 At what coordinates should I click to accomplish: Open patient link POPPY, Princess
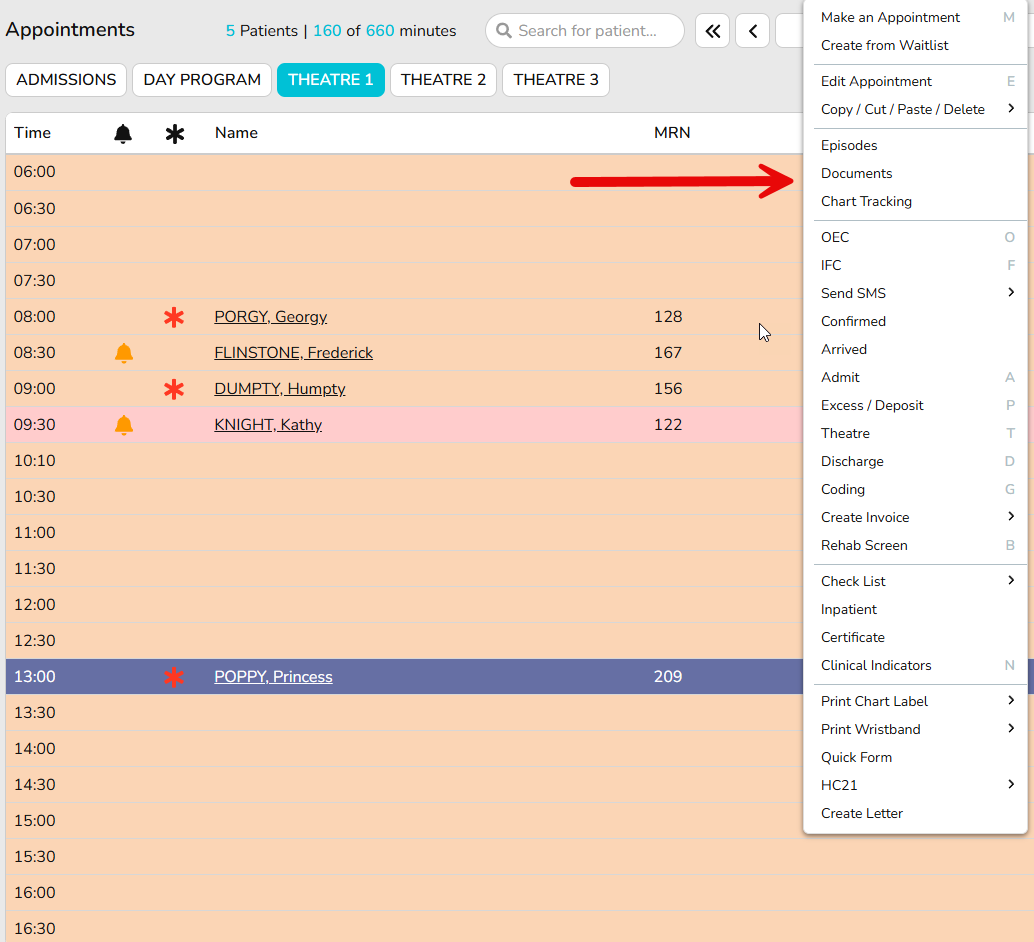pos(273,677)
